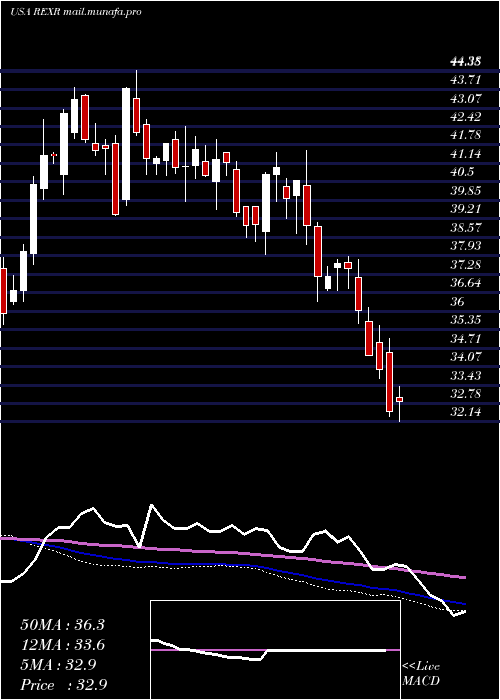Select the 34.07 price axis label
Image resolution: width=500 pixels, height=700 pixels.
pyautogui.click(x=465, y=357)
